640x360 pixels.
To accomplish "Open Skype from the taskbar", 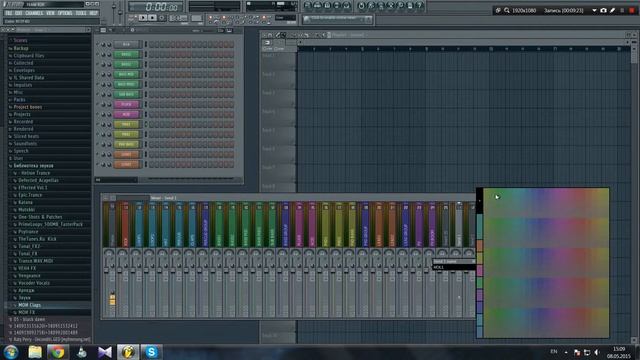I will pos(151,352).
